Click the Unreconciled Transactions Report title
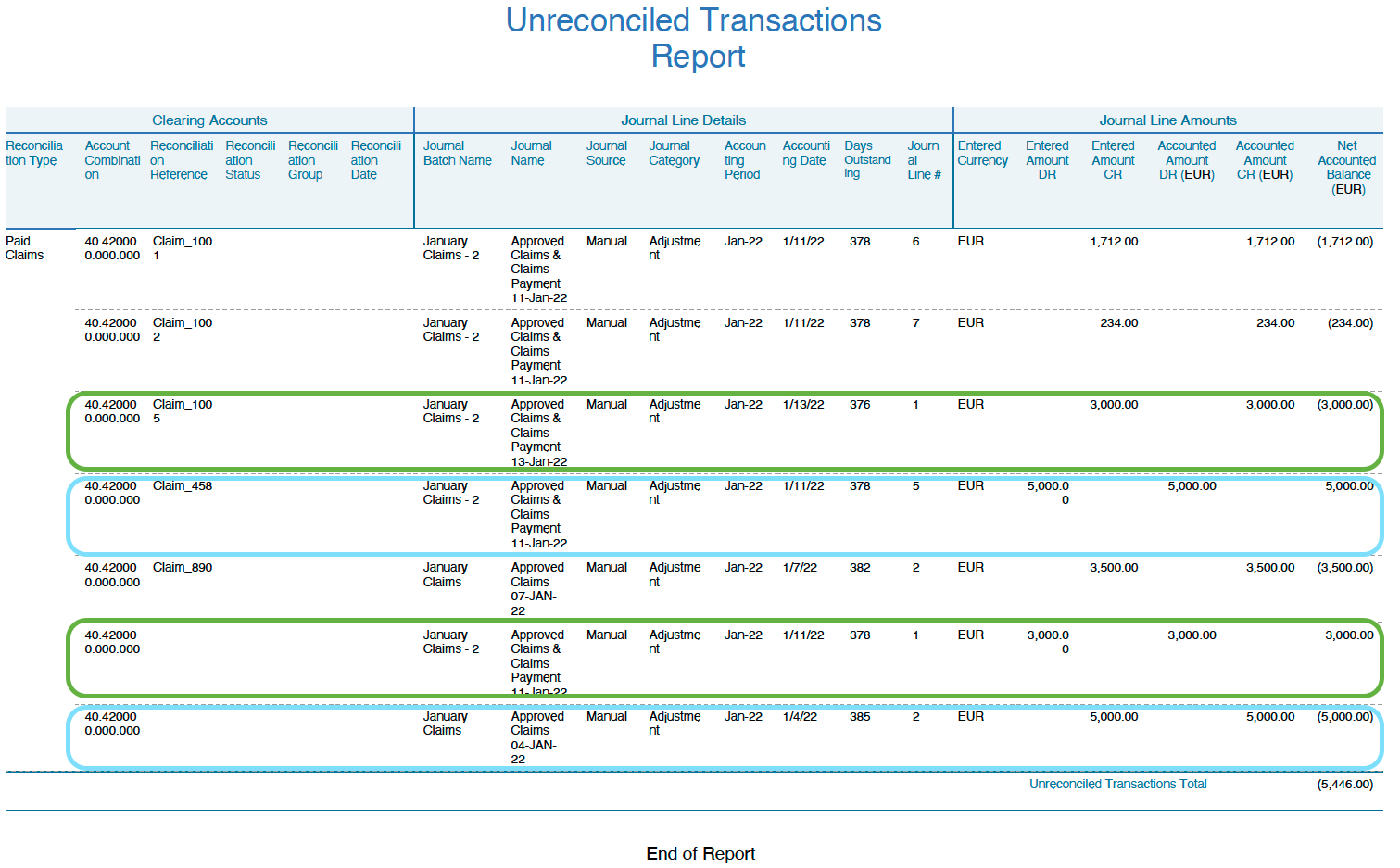 coord(694,38)
